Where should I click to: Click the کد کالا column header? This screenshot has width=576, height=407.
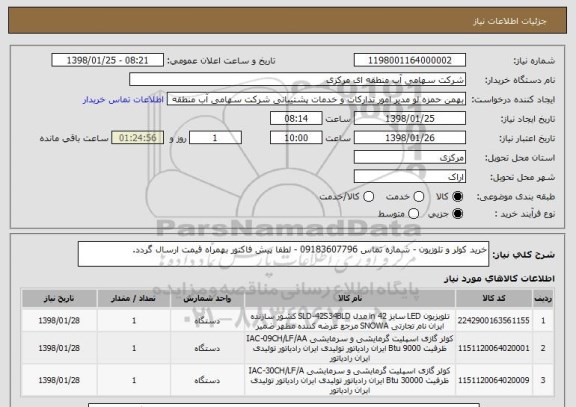(x=494, y=299)
